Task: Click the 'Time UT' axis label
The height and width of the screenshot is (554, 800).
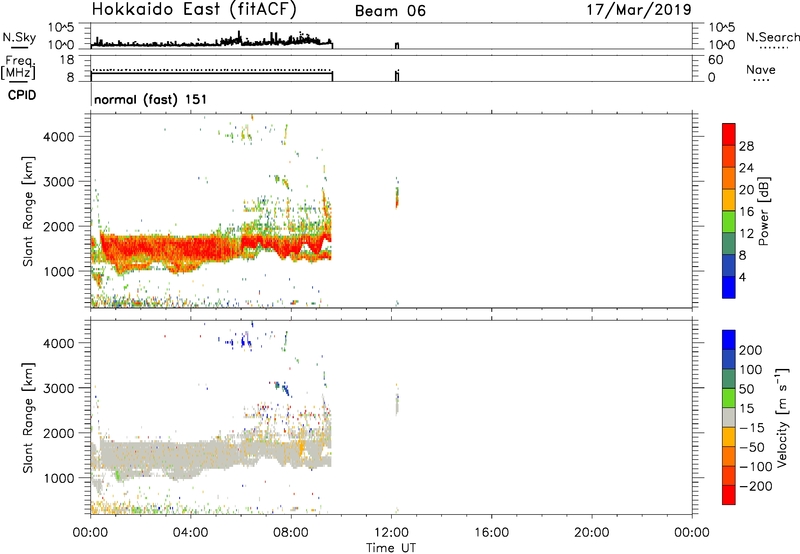Action: point(391,548)
